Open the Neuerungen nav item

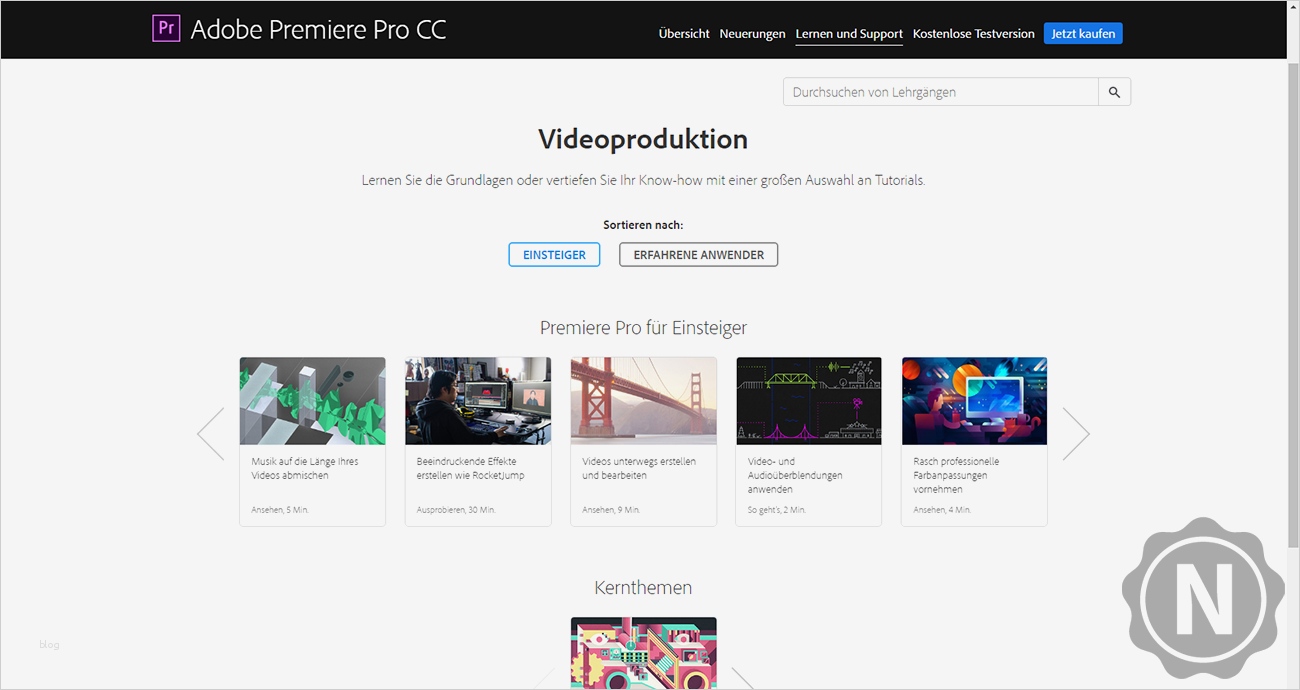[752, 34]
